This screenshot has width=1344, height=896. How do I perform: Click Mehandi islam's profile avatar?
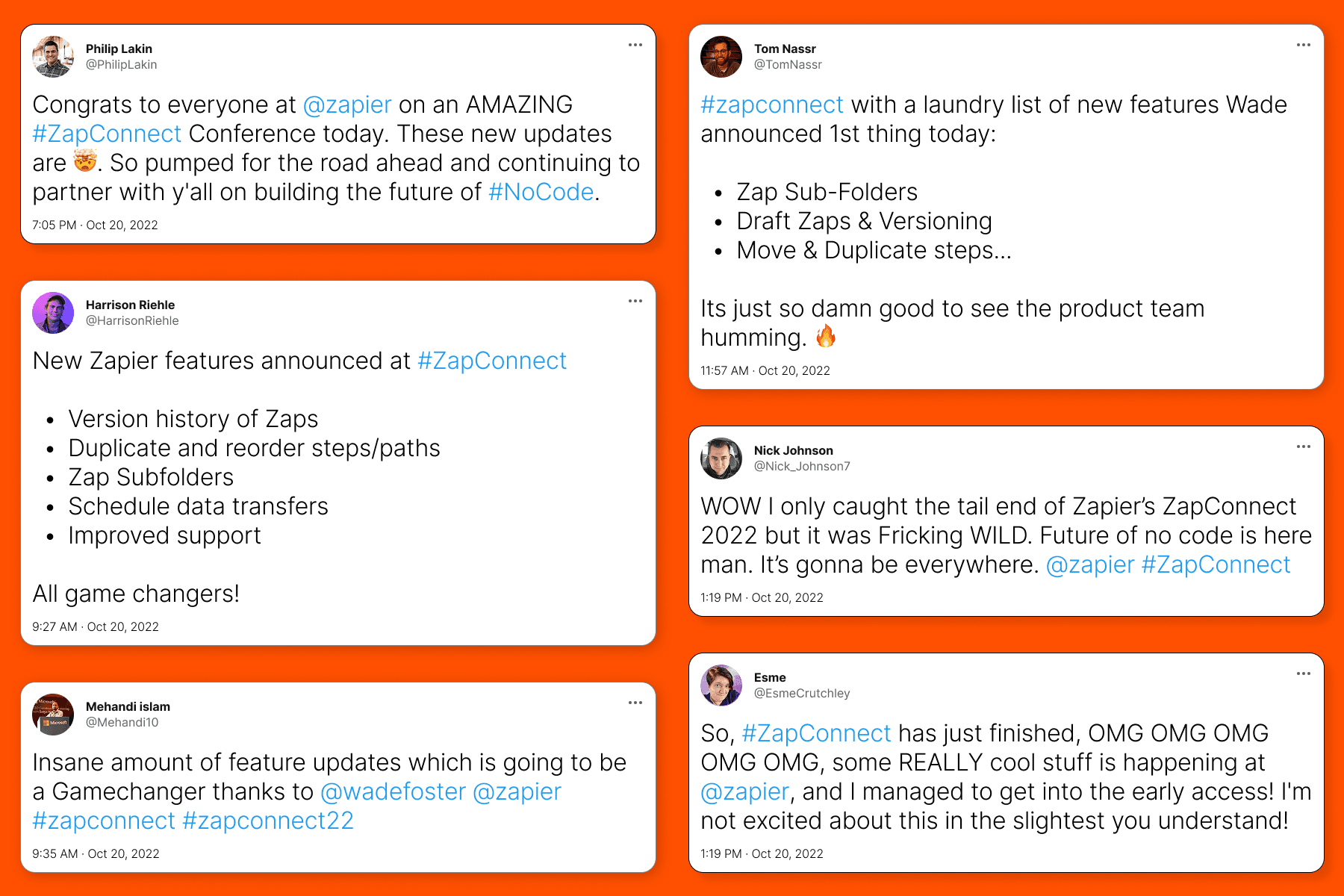(x=53, y=715)
